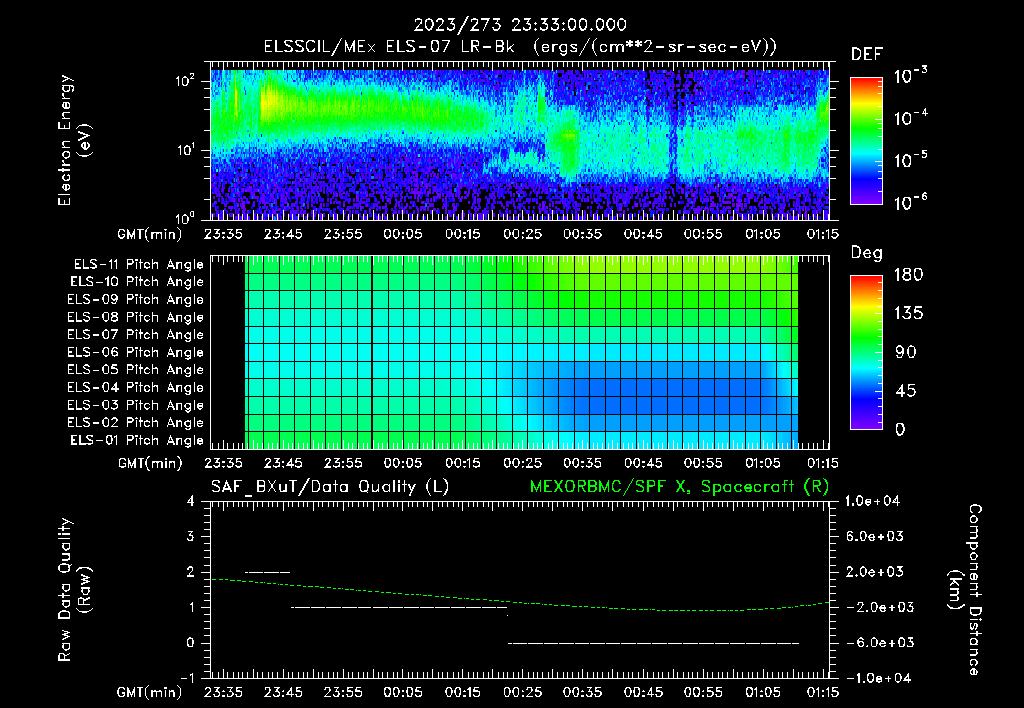Click the 10^-6 value on DEF scale
Screen dimensions: 1024x708
tap(910, 202)
